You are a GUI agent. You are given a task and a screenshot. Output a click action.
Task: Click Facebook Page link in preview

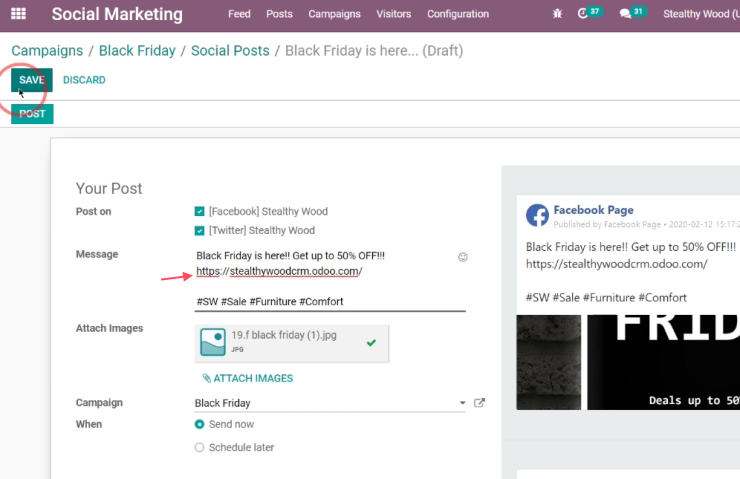(x=593, y=210)
